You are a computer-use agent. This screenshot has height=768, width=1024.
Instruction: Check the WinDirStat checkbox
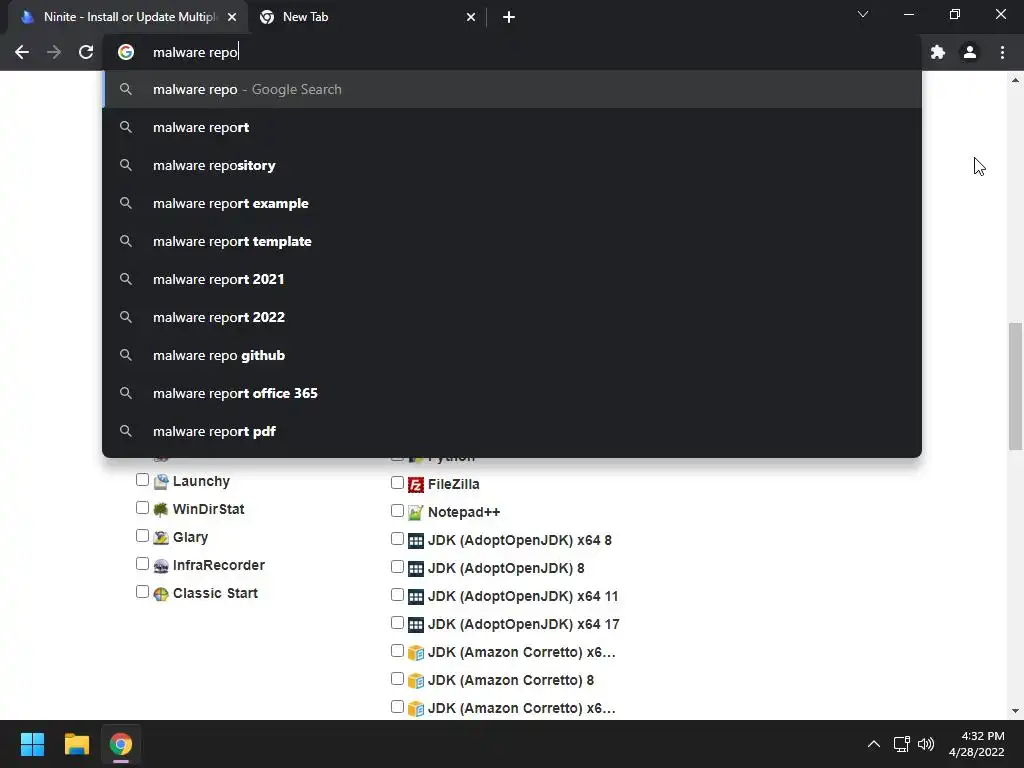(x=142, y=508)
